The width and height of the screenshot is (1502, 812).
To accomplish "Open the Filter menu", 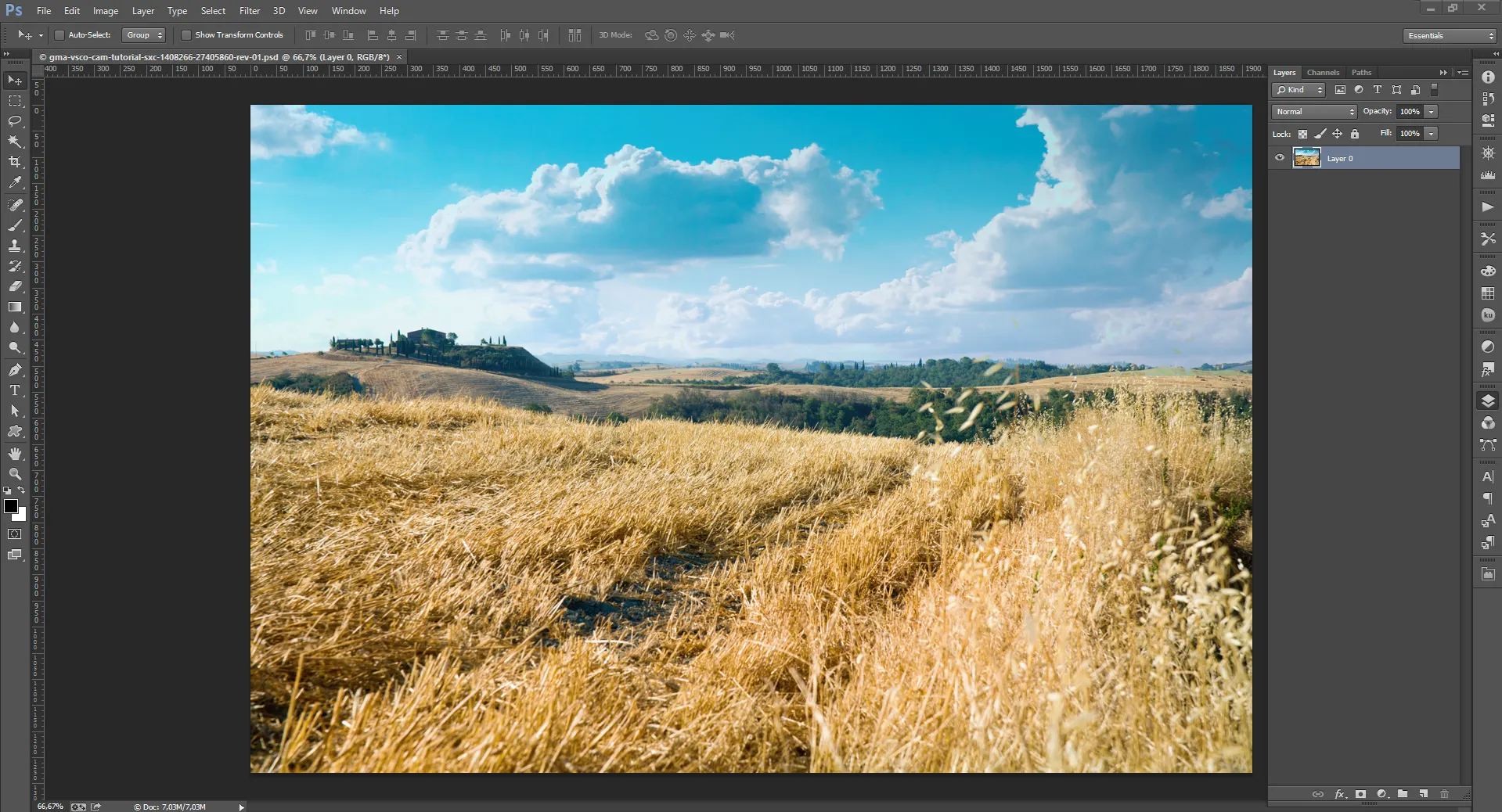I will tap(250, 11).
